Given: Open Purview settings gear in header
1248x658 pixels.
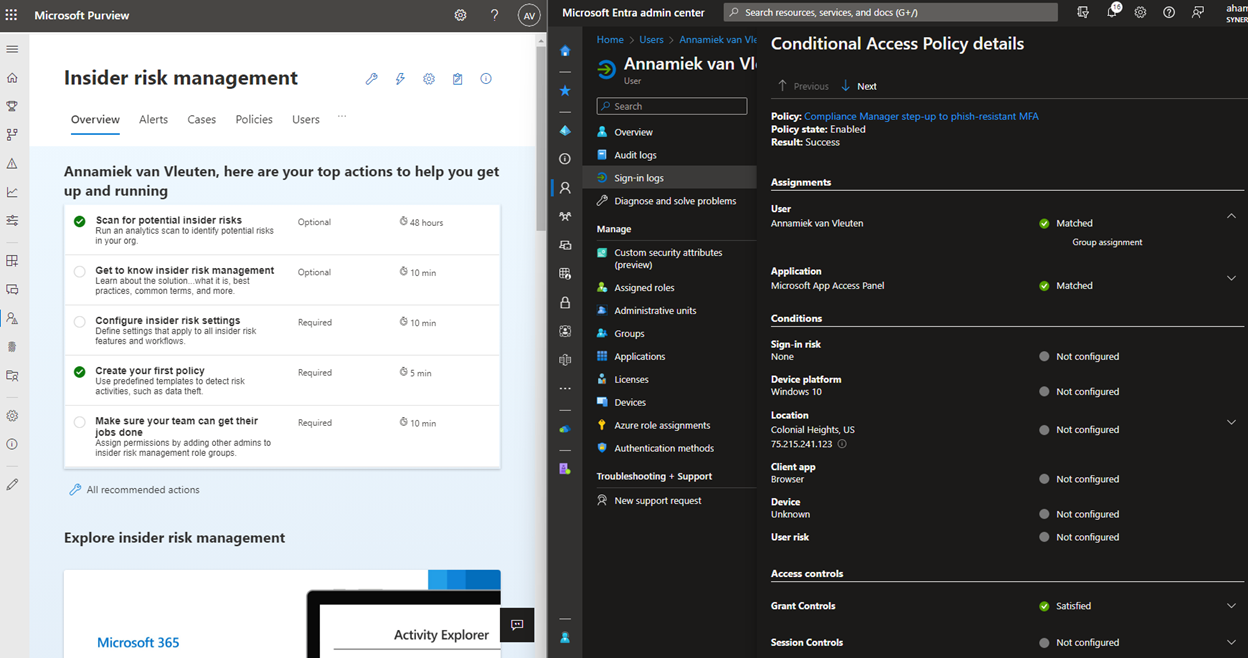Looking at the screenshot, I should (x=460, y=15).
